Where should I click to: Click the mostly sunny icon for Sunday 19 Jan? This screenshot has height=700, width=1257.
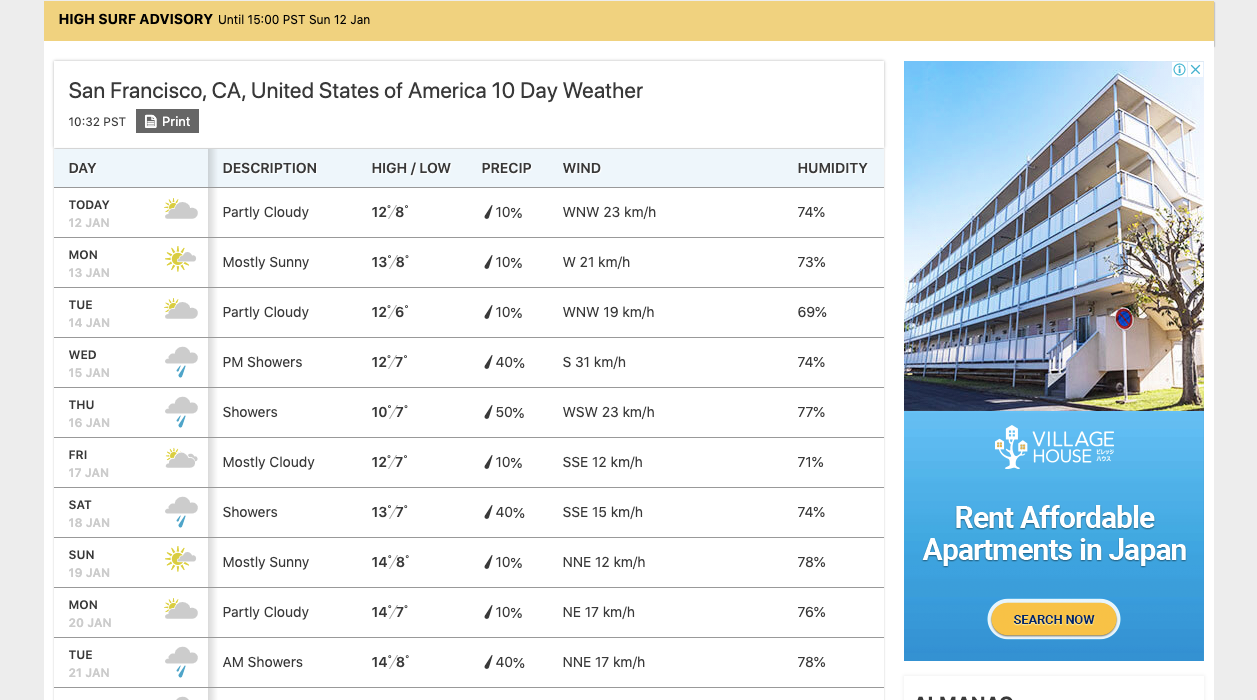181,560
